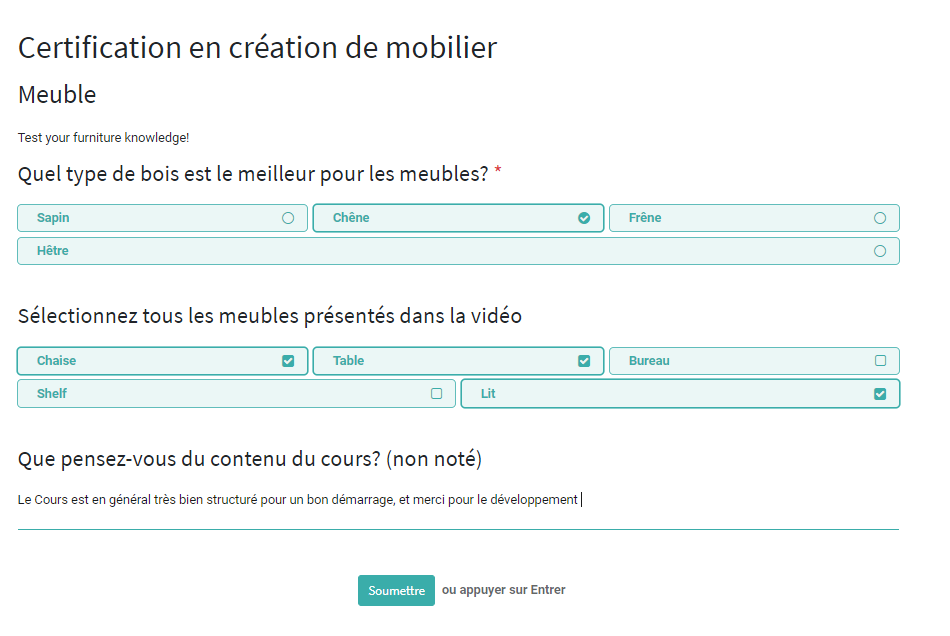The height and width of the screenshot is (636, 950).
Task: Click 'Test your furniture knowledge!' description
Action: pyautogui.click(x=103, y=137)
